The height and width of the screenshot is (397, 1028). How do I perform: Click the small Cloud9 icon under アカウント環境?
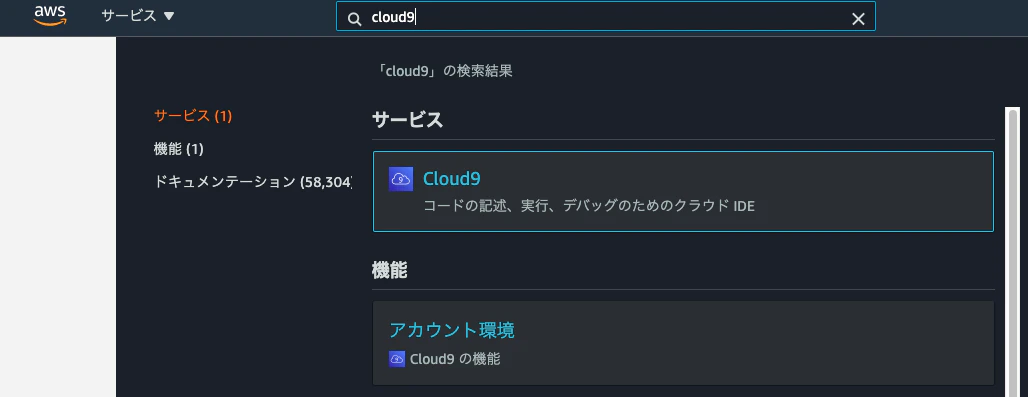(397, 359)
